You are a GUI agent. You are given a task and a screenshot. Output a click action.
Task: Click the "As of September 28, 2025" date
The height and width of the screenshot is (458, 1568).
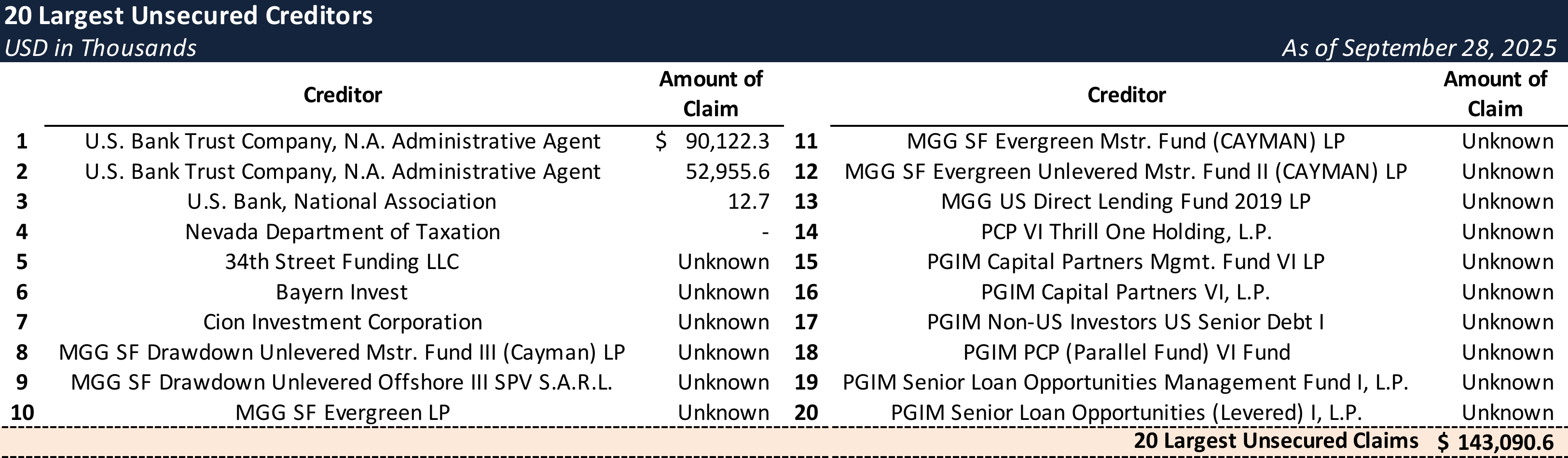(x=1419, y=48)
